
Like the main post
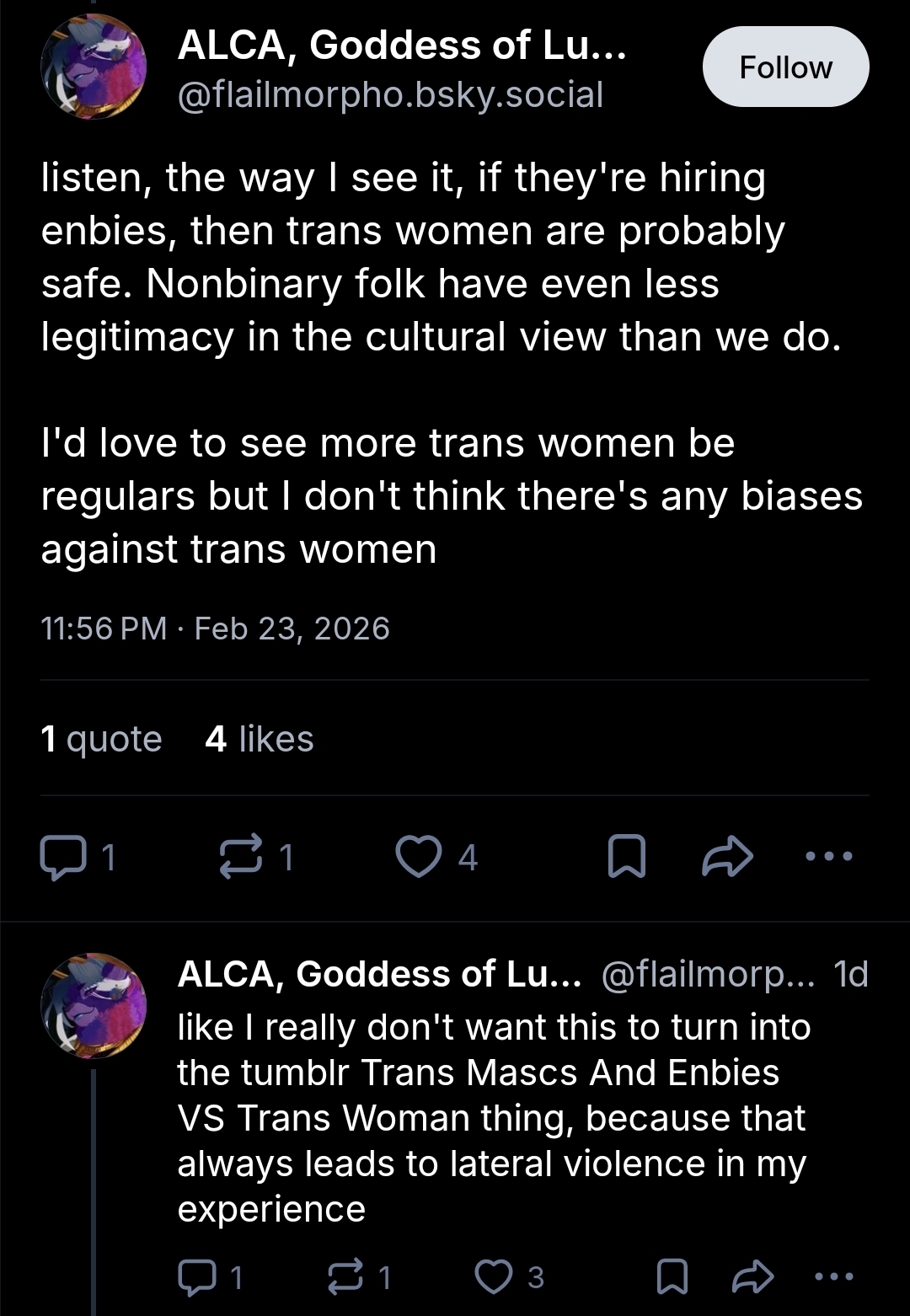(x=419, y=857)
